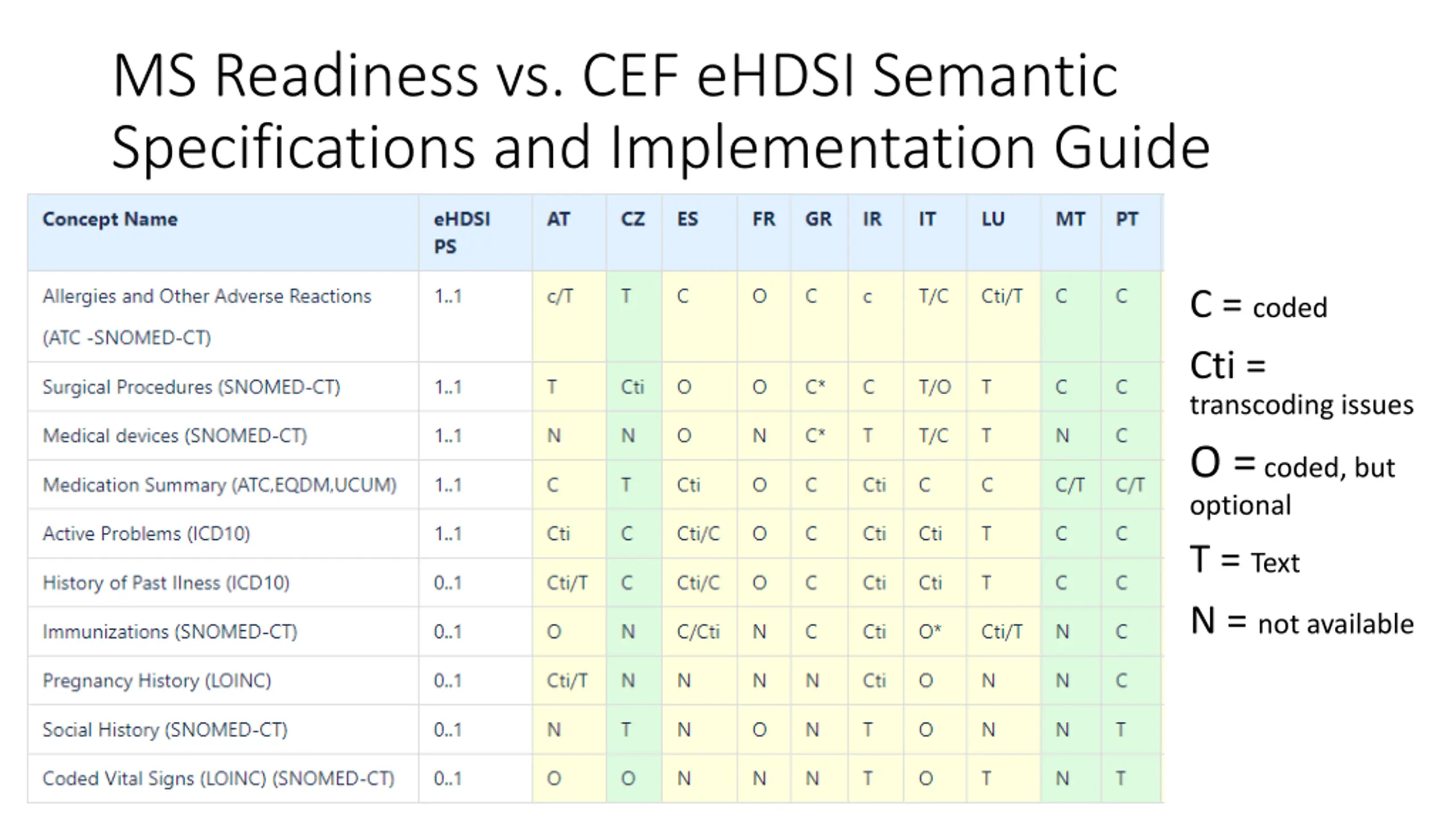Click the 'T = Text' legend entry
Screen dimensions: 1456x819
(1244, 560)
